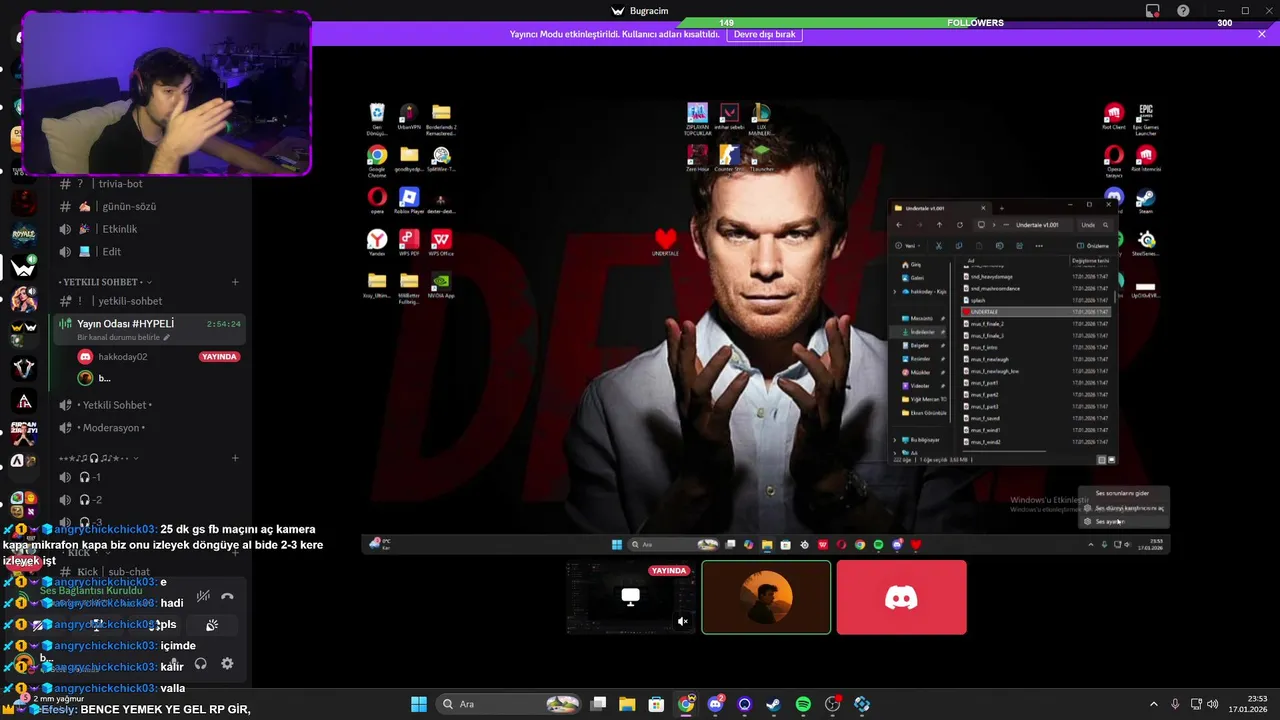Toggle Discord headphones deafen
This screenshot has width=1280, height=720.
[x=201, y=663]
